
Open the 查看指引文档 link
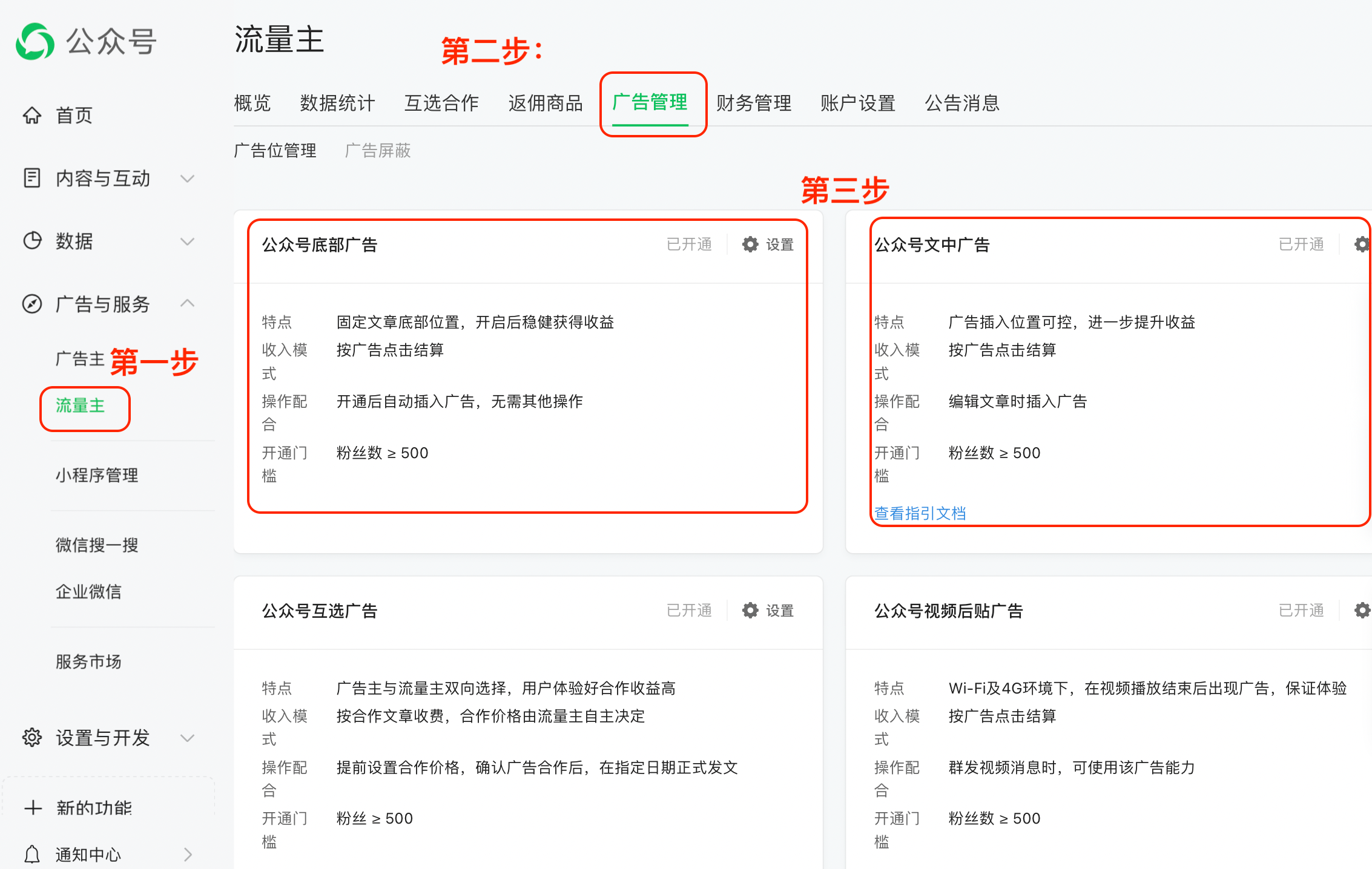tap(920, 513)
